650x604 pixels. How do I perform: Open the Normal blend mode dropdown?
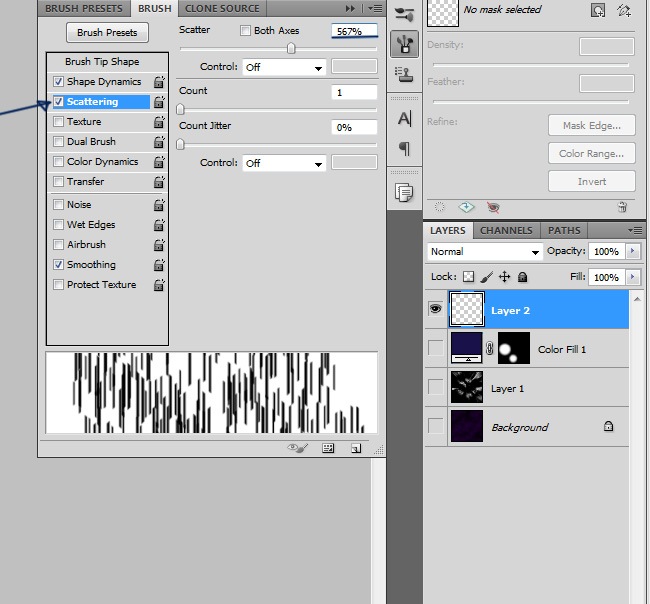point(485,252)
